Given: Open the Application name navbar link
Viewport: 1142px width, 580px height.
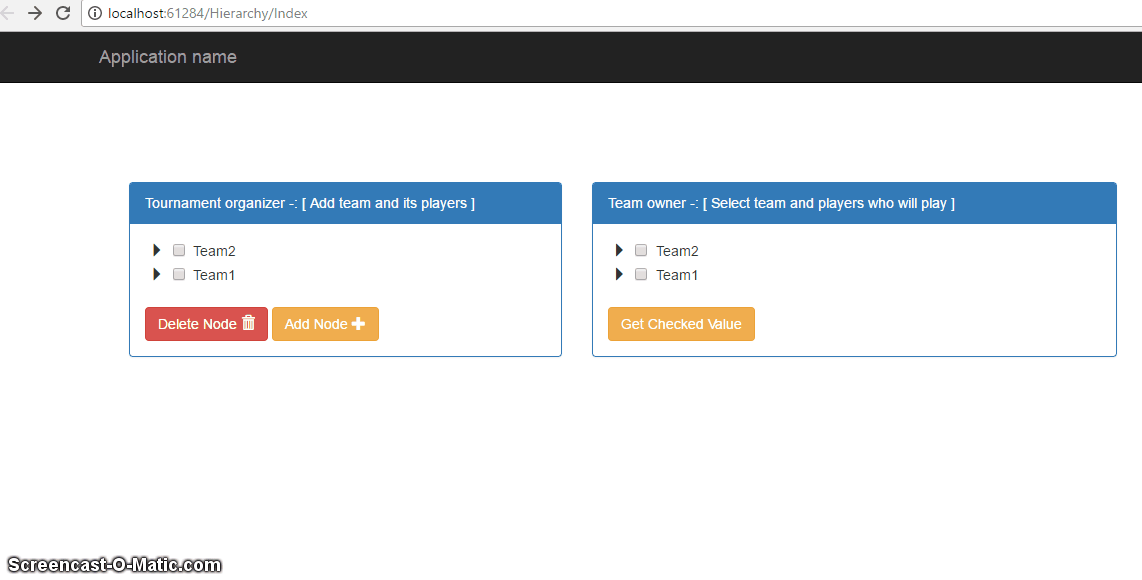Looking at the screenshot, I should click(x=168, y=57).
